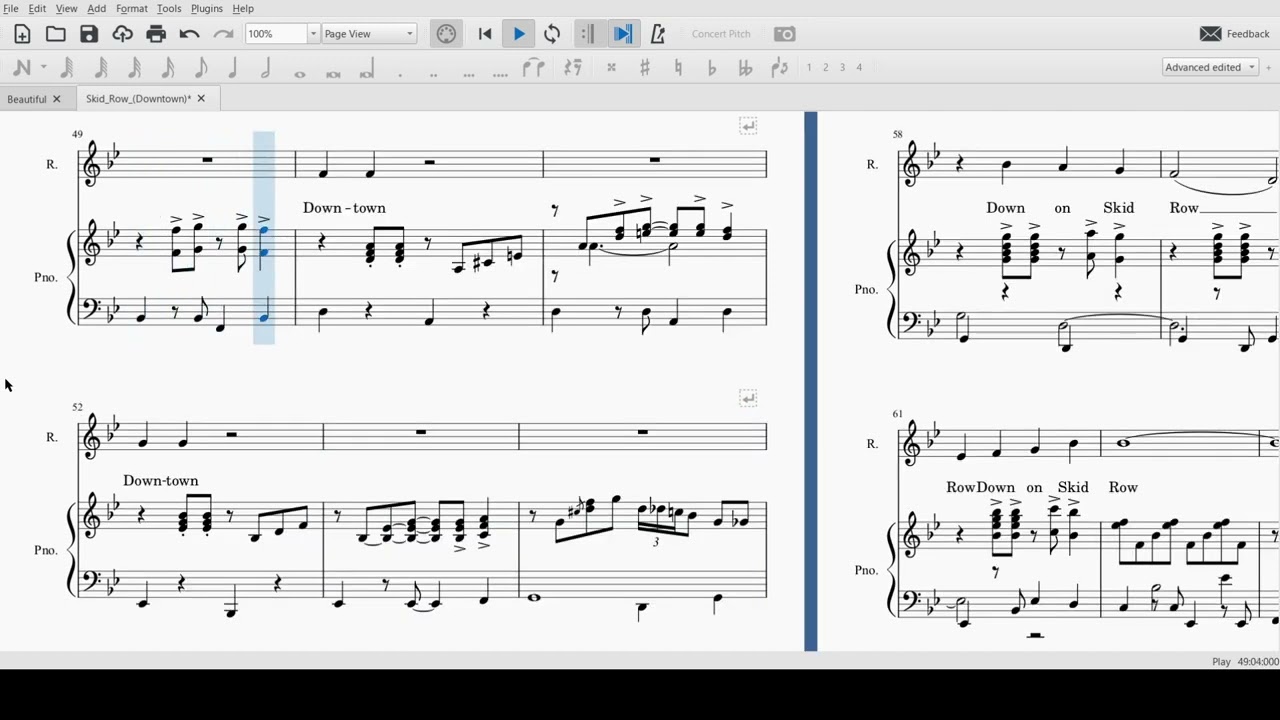The width and height of the screenshot is (1280, 720).
Task: Open the File menu
Action: point(11,8)
